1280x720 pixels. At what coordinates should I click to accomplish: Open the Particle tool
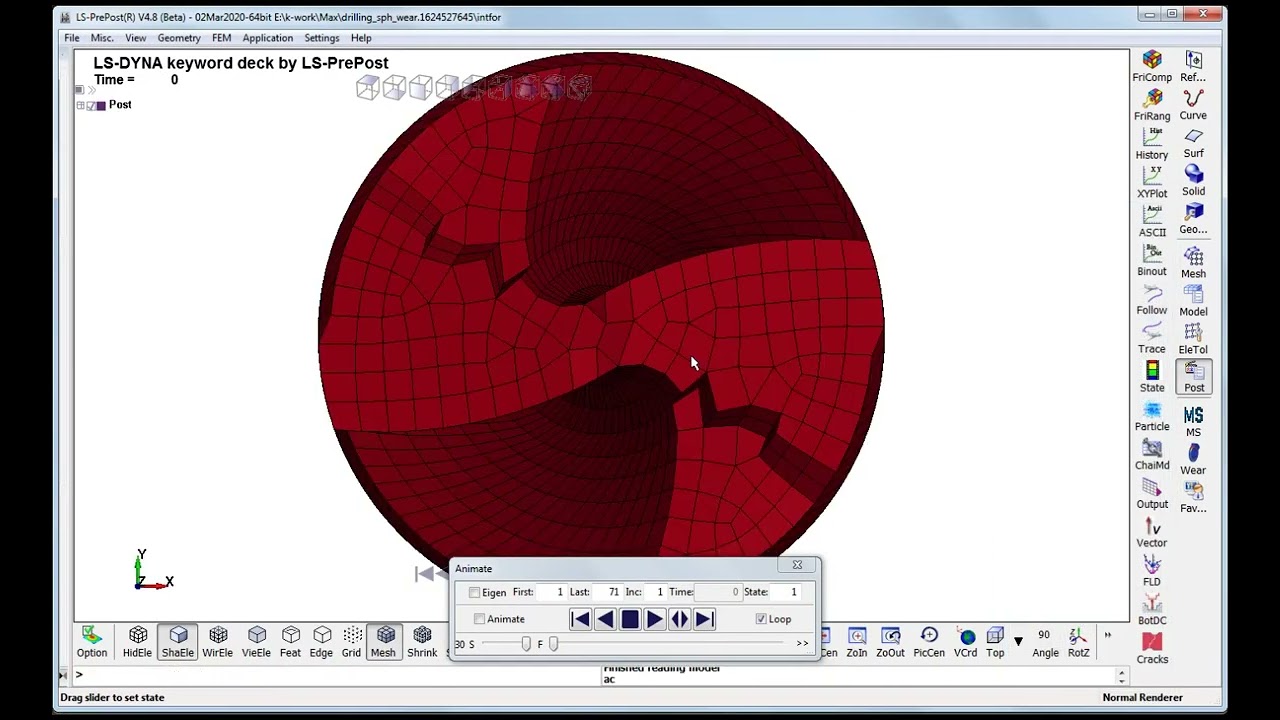[1152, 416]
